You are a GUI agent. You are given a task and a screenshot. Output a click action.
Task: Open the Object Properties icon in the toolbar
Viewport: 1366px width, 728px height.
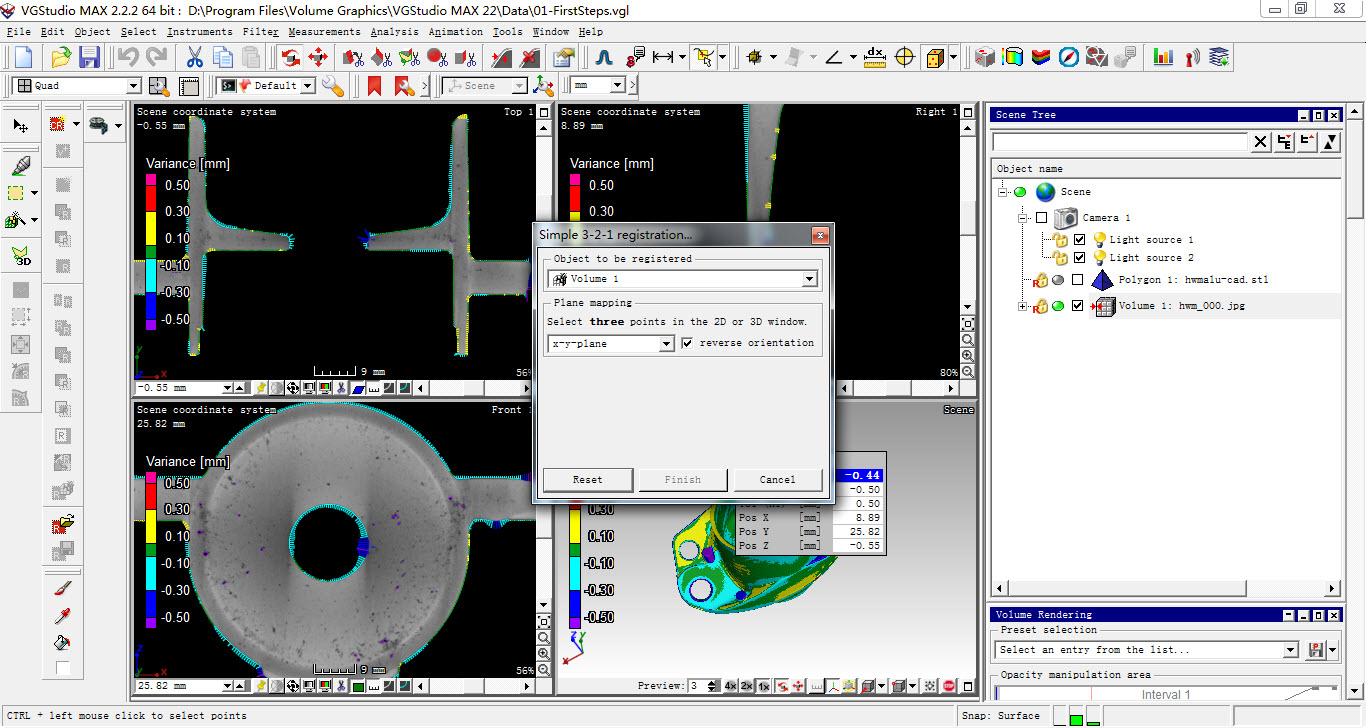[562, 57]
